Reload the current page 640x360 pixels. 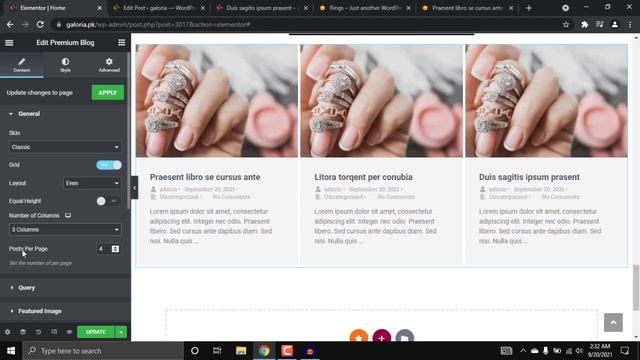point(40,24)
